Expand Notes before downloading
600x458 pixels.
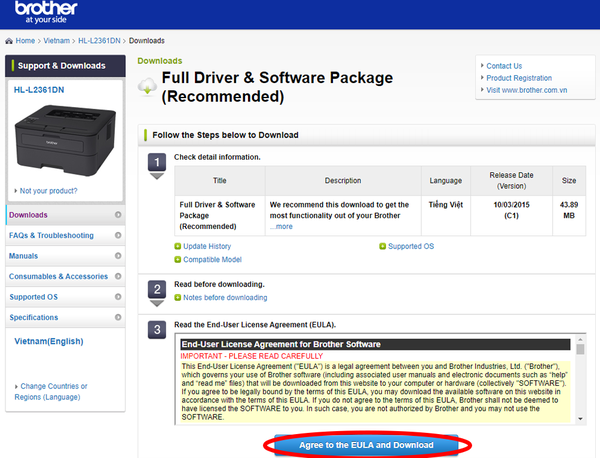(225, 298)
